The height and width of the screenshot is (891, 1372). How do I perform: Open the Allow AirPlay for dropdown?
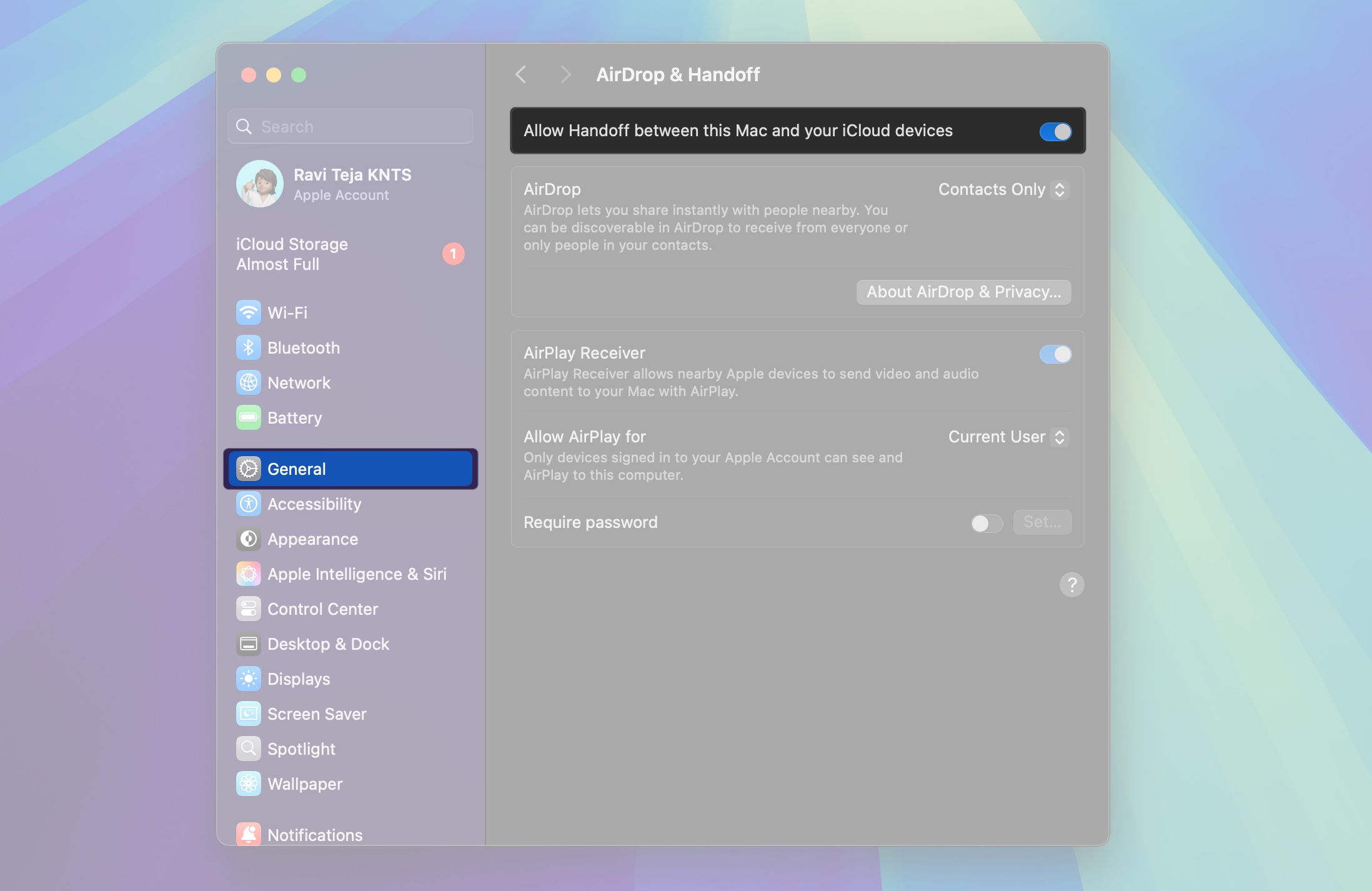tap(1007, 437)
